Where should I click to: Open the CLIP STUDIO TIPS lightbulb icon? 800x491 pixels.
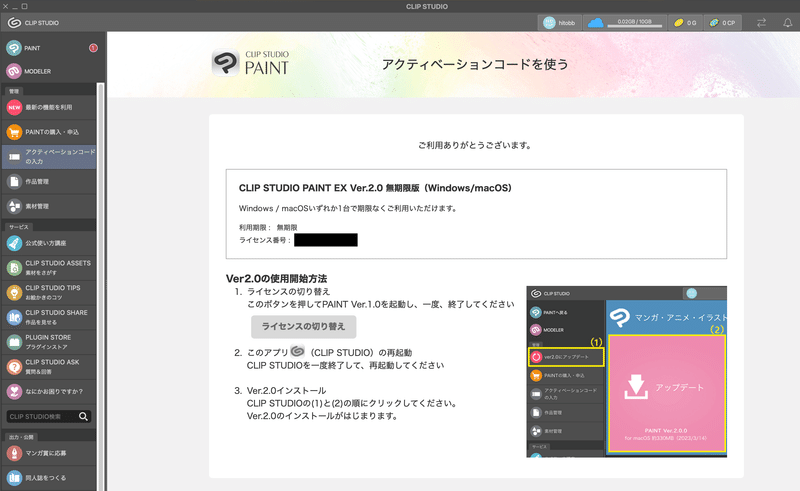14,293
